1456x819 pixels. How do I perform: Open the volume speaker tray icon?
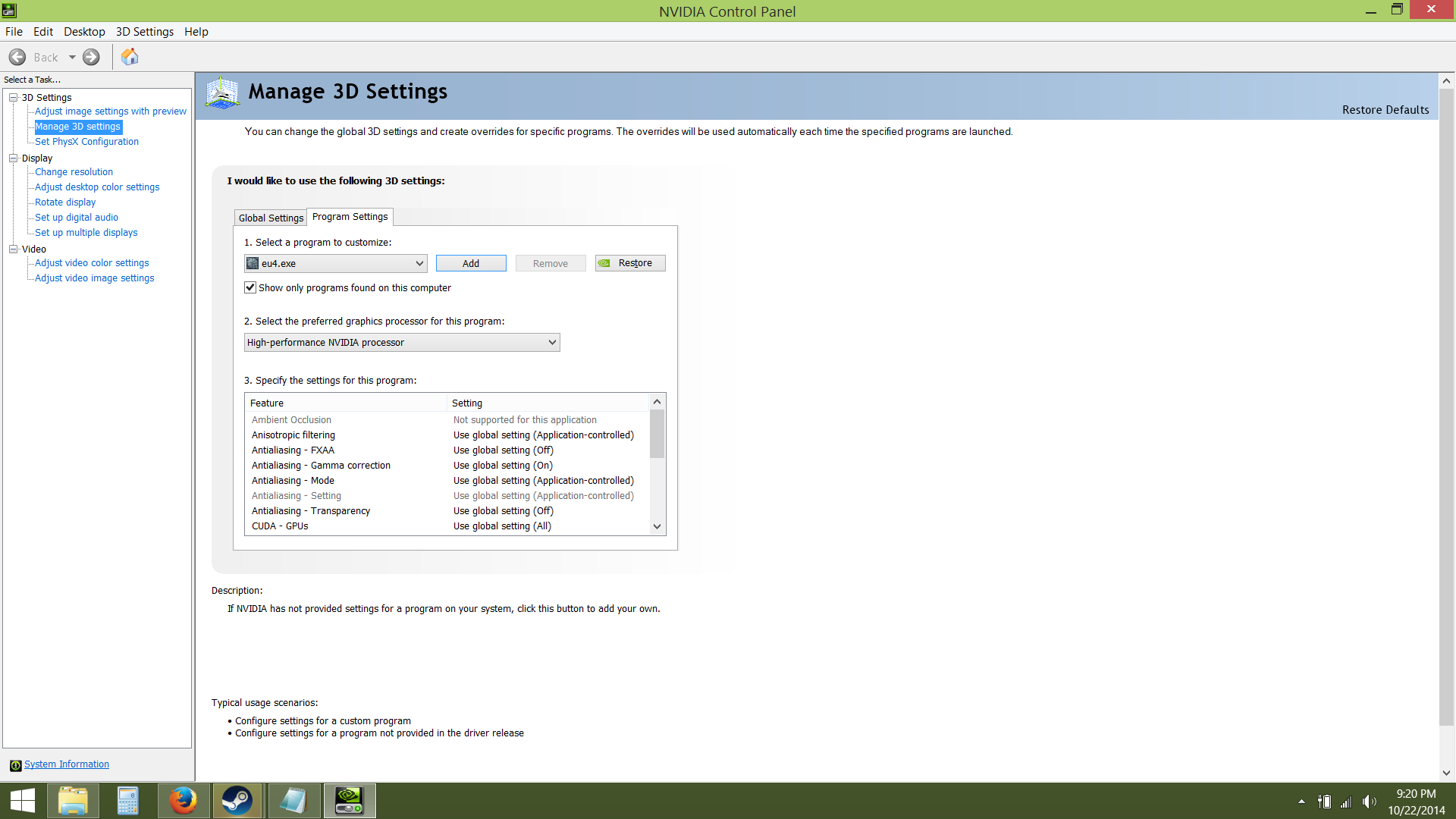(x=1369, y=802)
